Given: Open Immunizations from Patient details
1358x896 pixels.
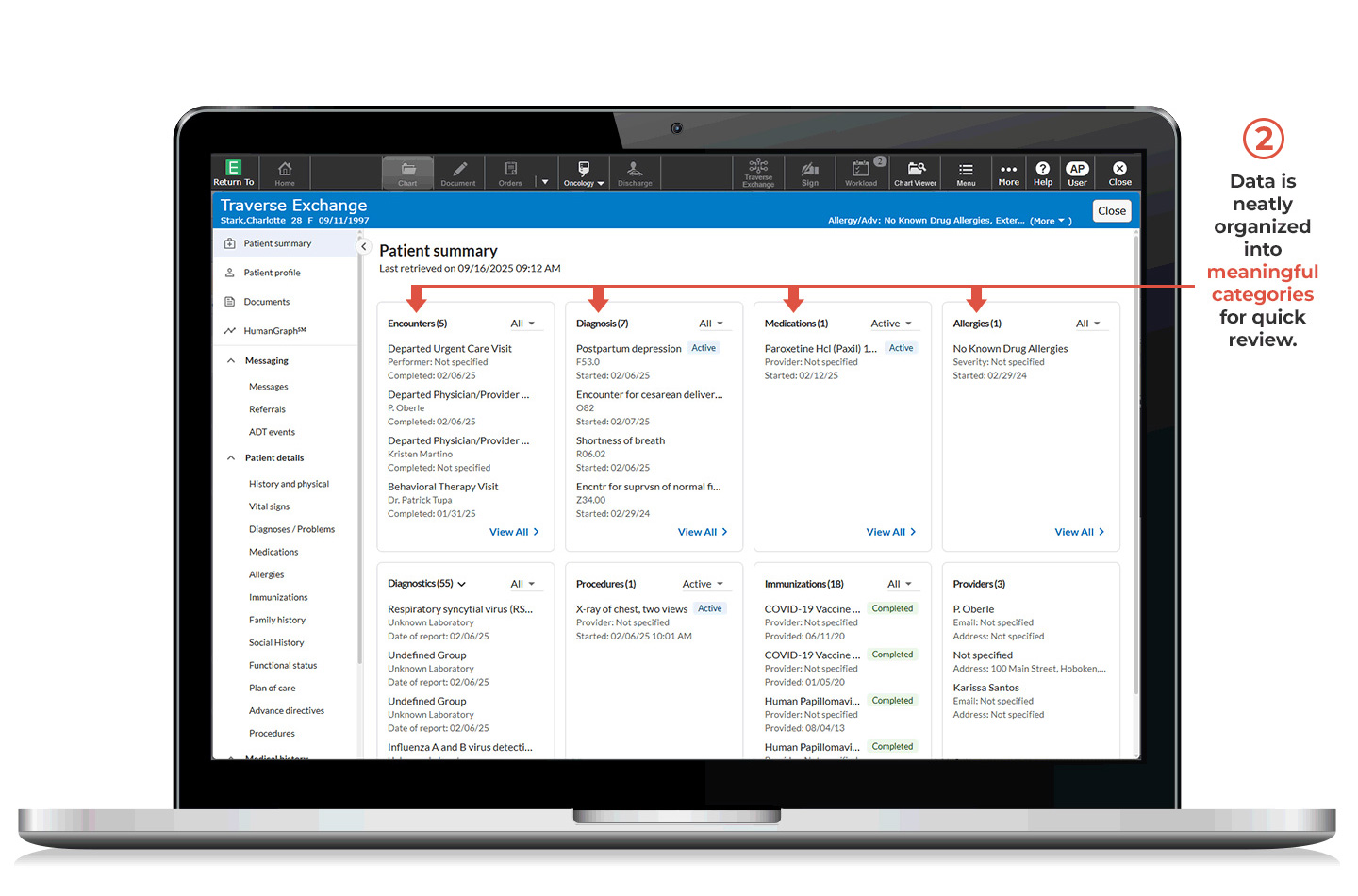Looking at the screenshot, I should coord(278,597).
